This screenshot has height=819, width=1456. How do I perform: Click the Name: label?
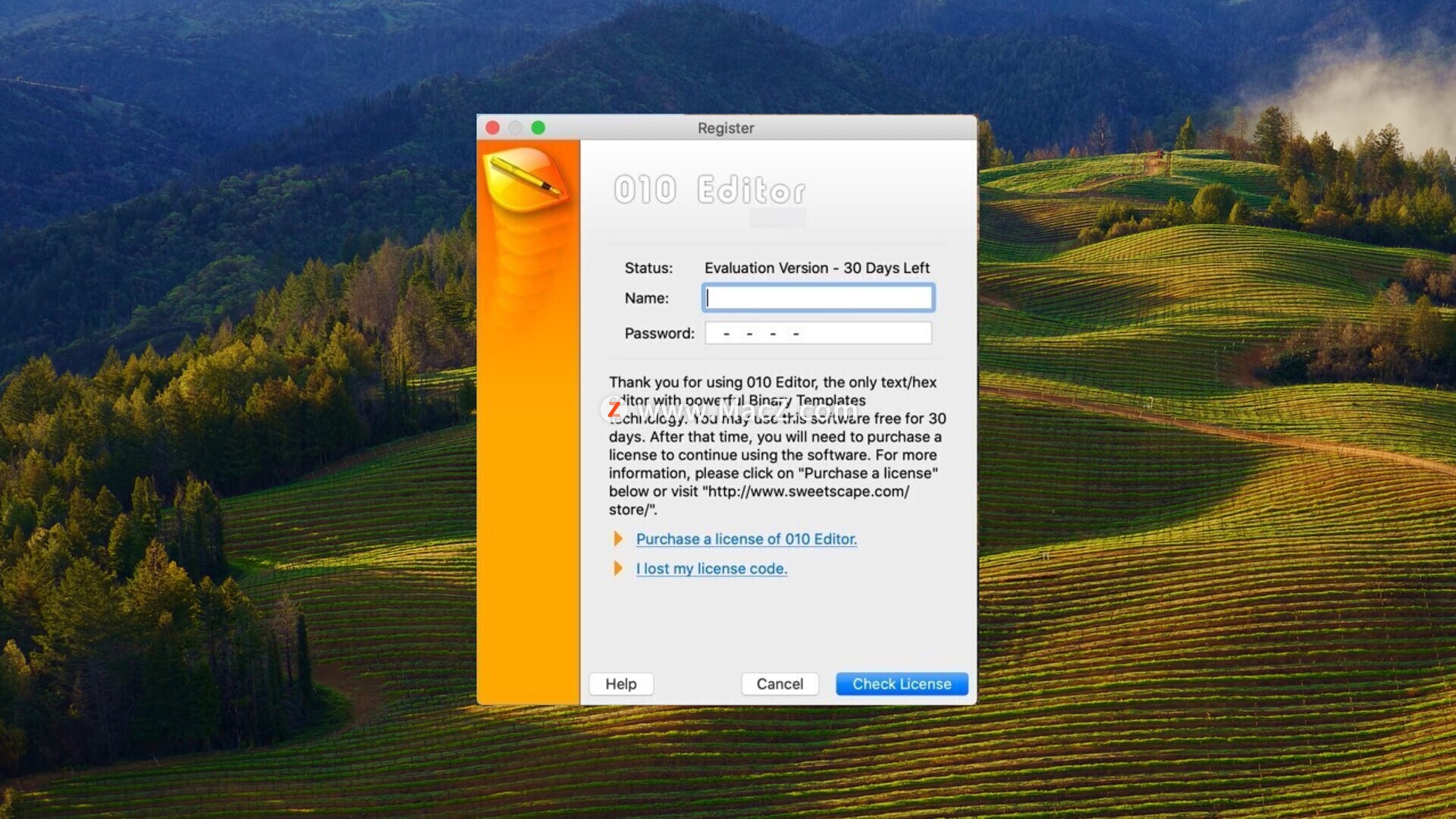coord(646,299)
